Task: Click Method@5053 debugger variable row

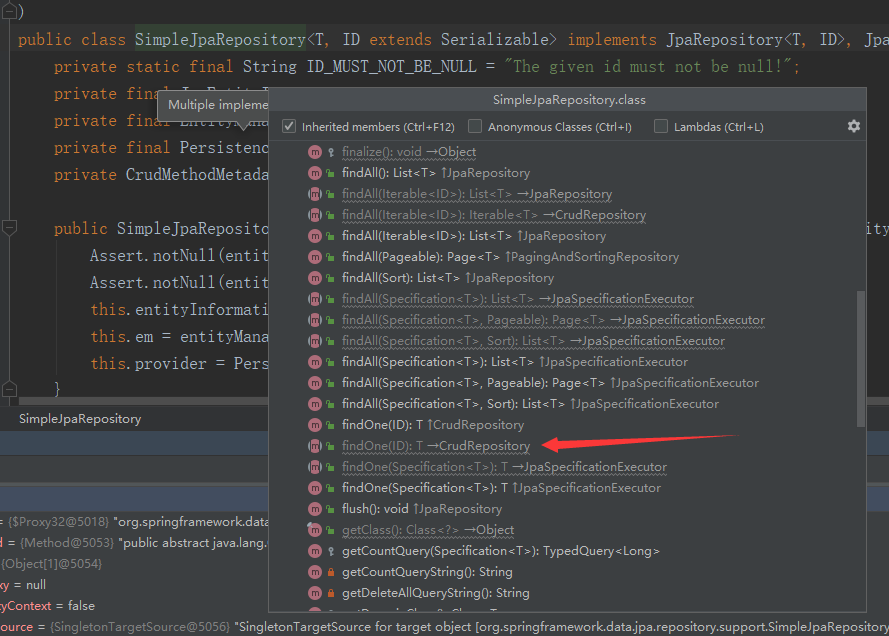Action: point(134,542)
